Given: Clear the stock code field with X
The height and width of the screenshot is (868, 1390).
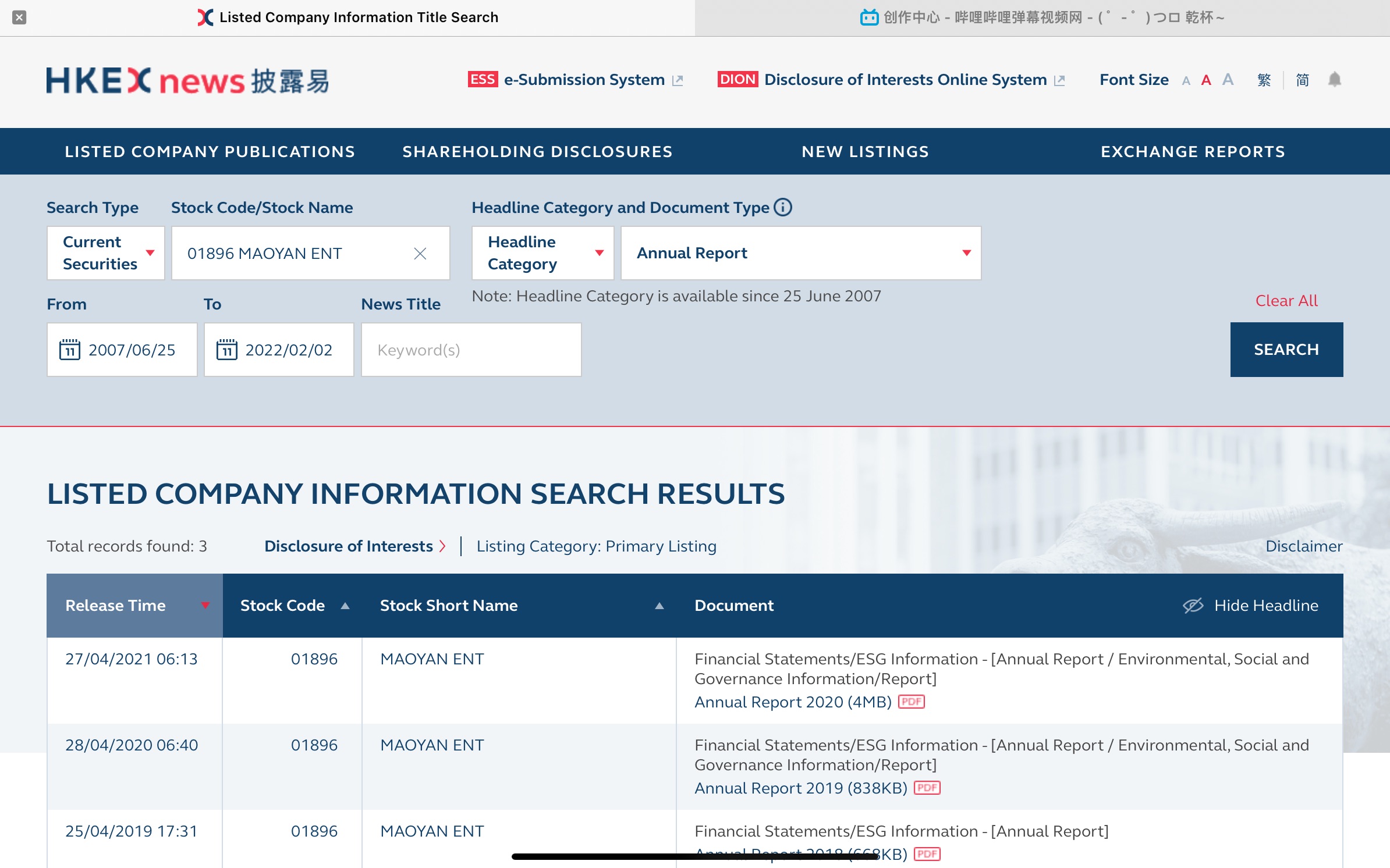Looking at the screenshot, I should [x=420, y=254].
